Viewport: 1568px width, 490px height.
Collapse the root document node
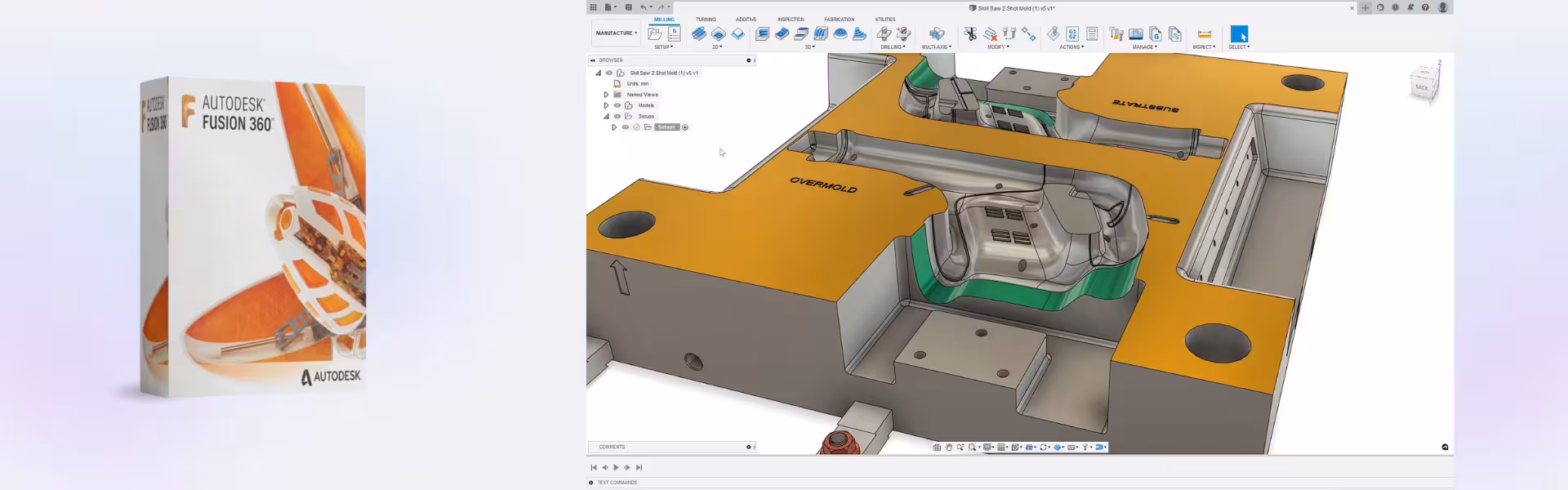coord(598,73)
